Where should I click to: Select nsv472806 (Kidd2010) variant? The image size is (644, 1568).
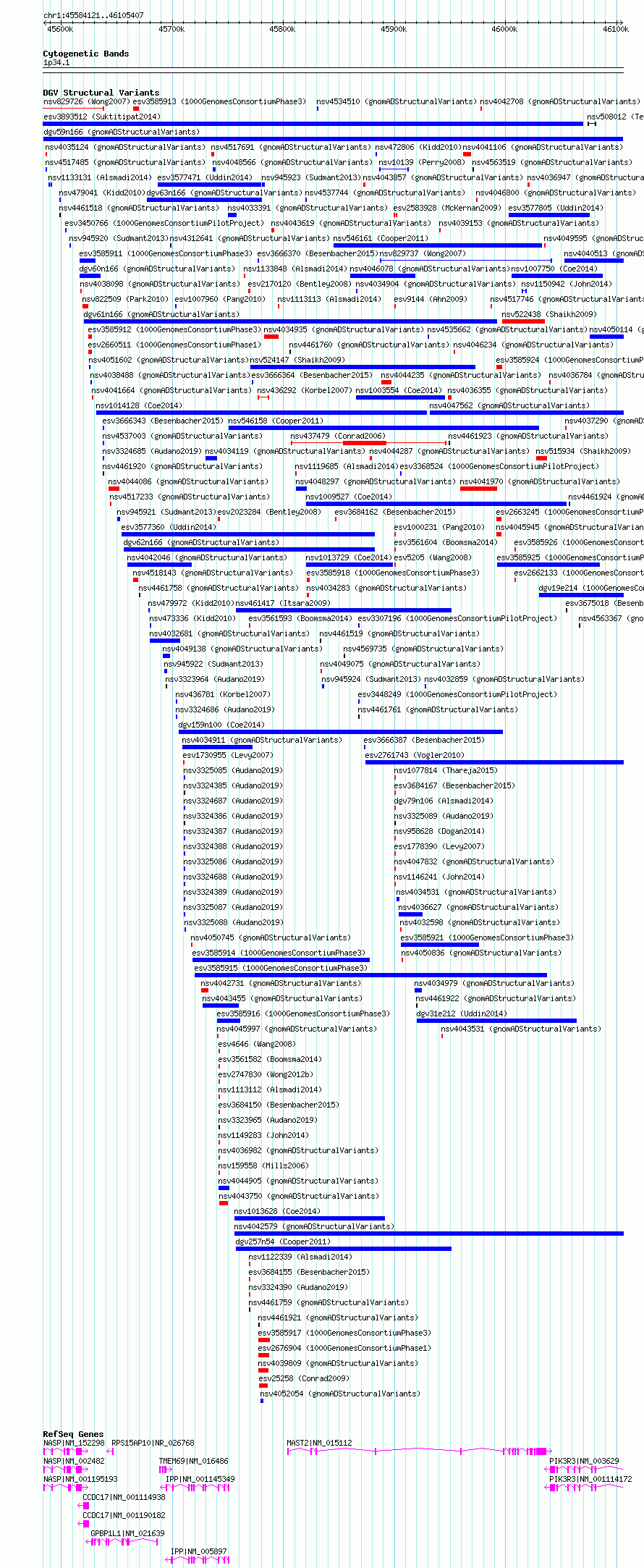point(418,147)
